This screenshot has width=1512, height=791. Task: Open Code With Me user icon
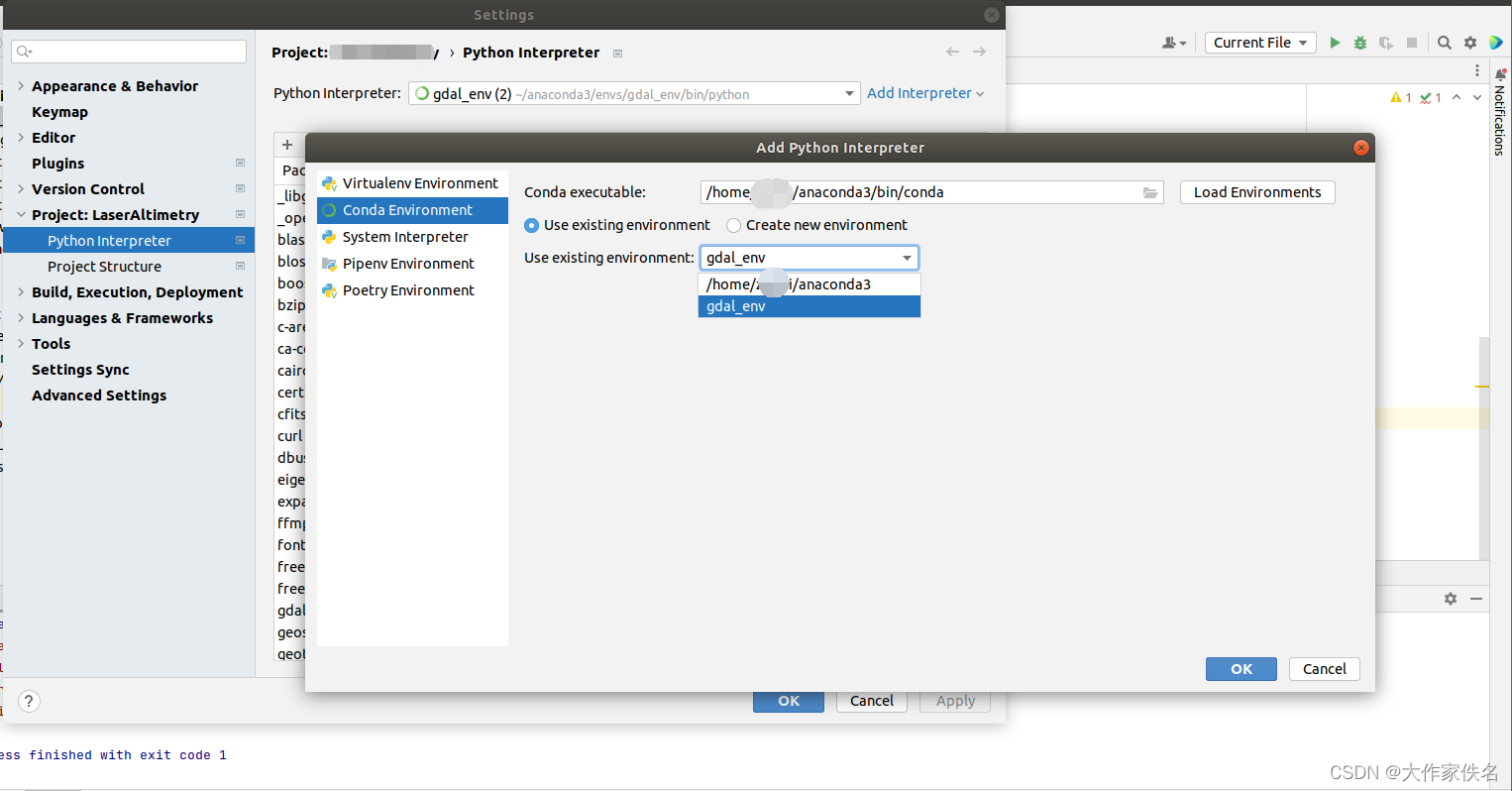1170,43
